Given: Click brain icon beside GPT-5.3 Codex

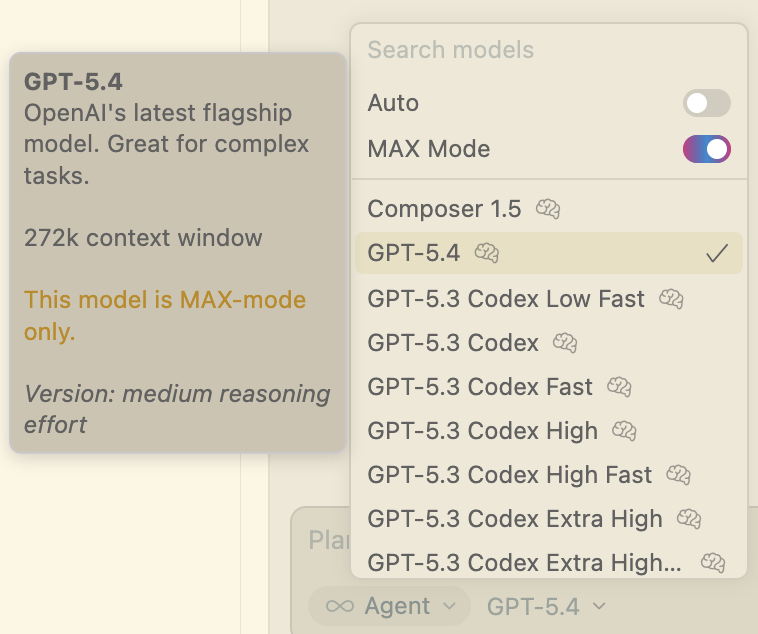Looking at the screenshot, I should (565, 343).
